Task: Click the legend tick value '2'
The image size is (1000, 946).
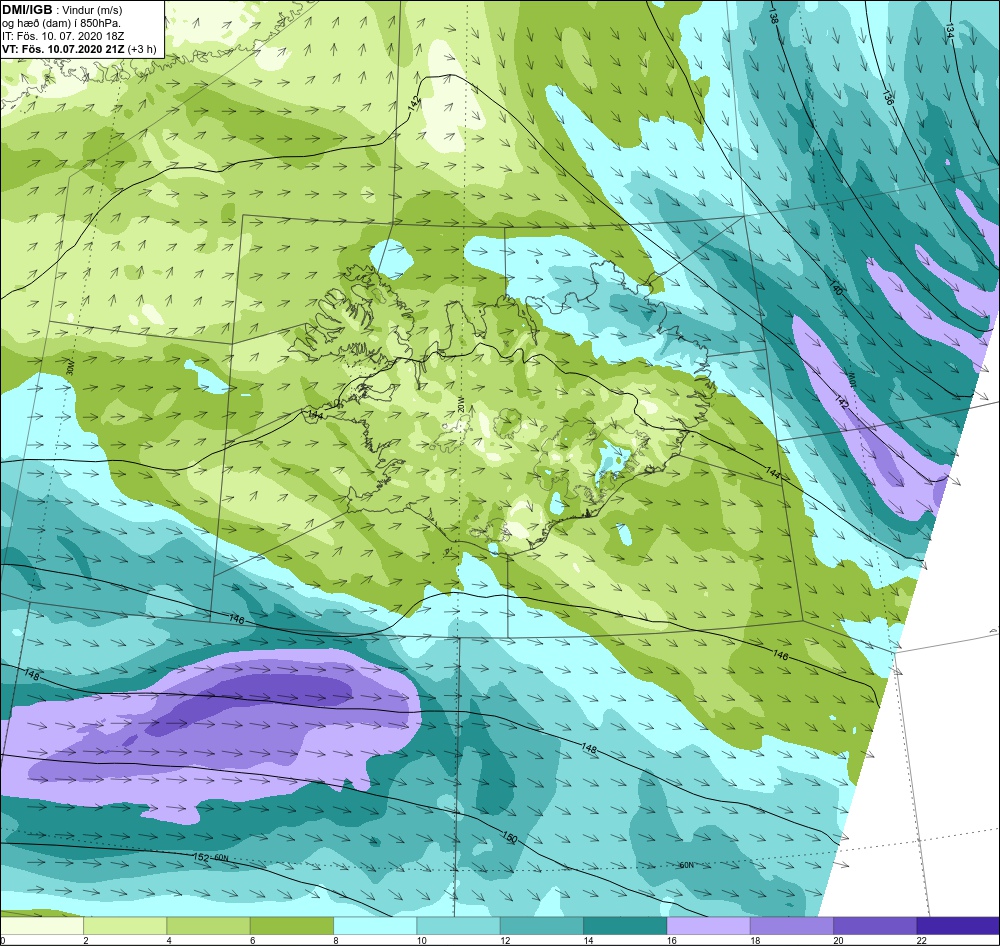Action: [x=86, y=940]
